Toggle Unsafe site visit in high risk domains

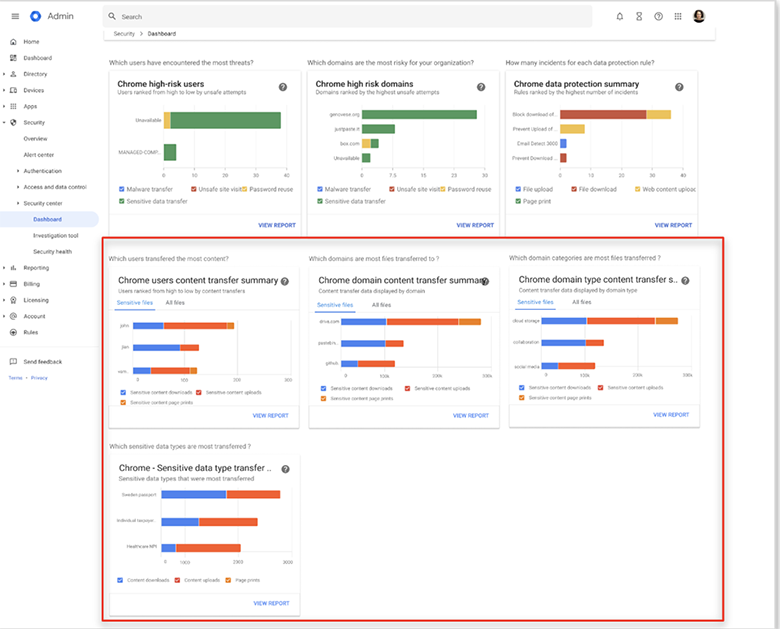(x=392, y=189)
